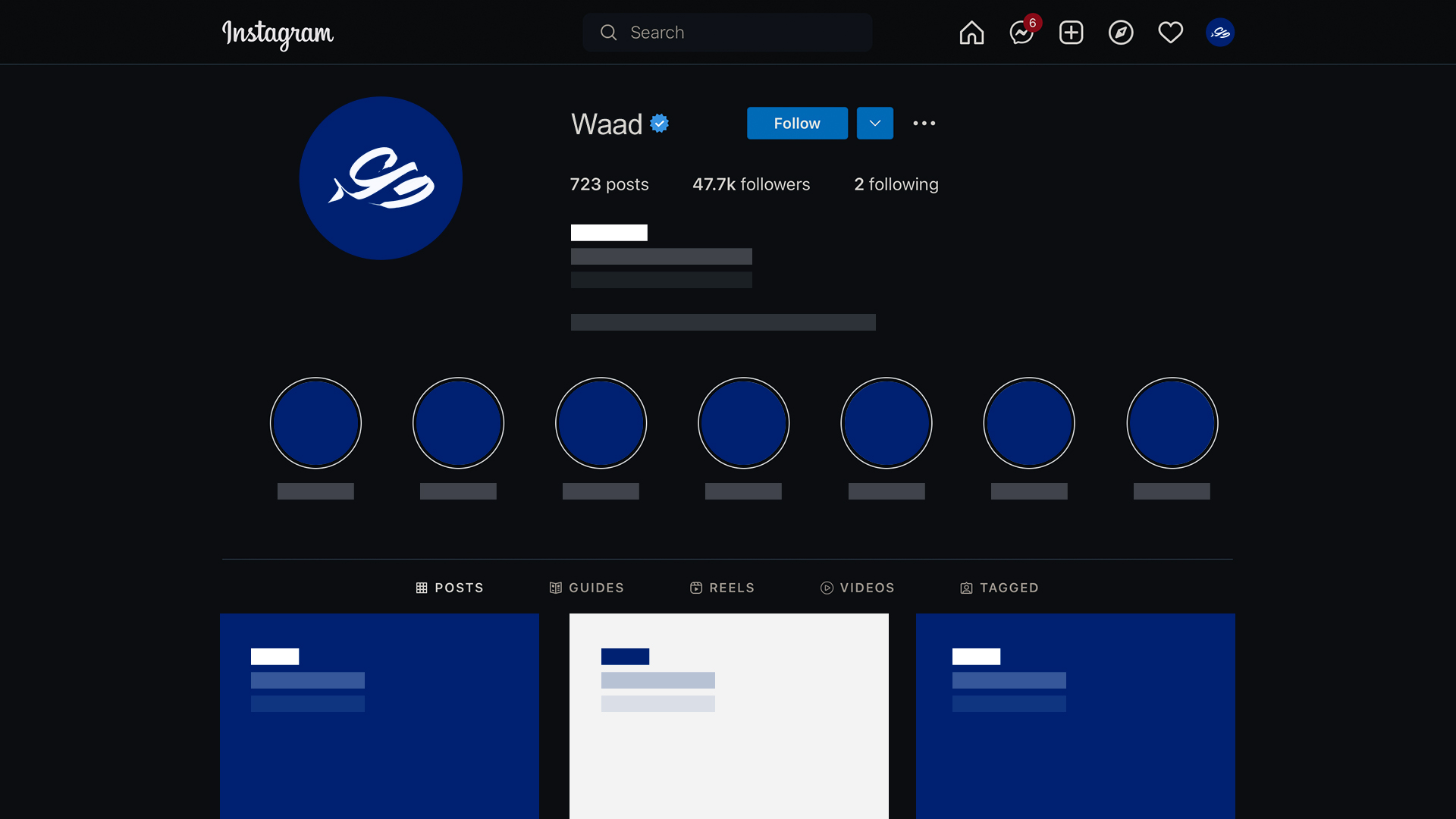Switch to the Videos tab
Viewport: 1456px width, 819px height.
pyautogui.click(x=857, y=588)
